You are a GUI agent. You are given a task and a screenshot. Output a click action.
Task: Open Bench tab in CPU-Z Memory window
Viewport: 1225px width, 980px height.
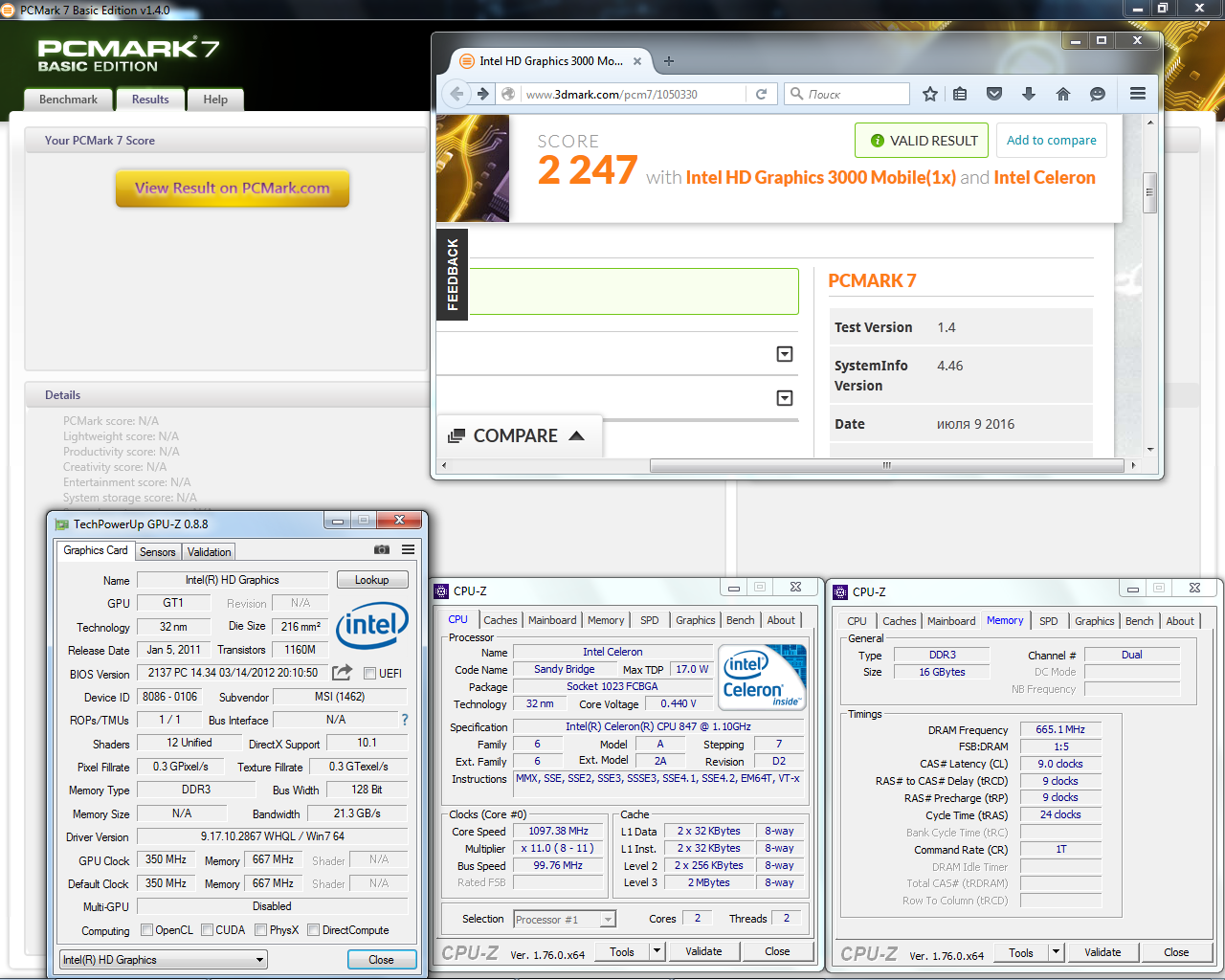[x=1139, y=621]
